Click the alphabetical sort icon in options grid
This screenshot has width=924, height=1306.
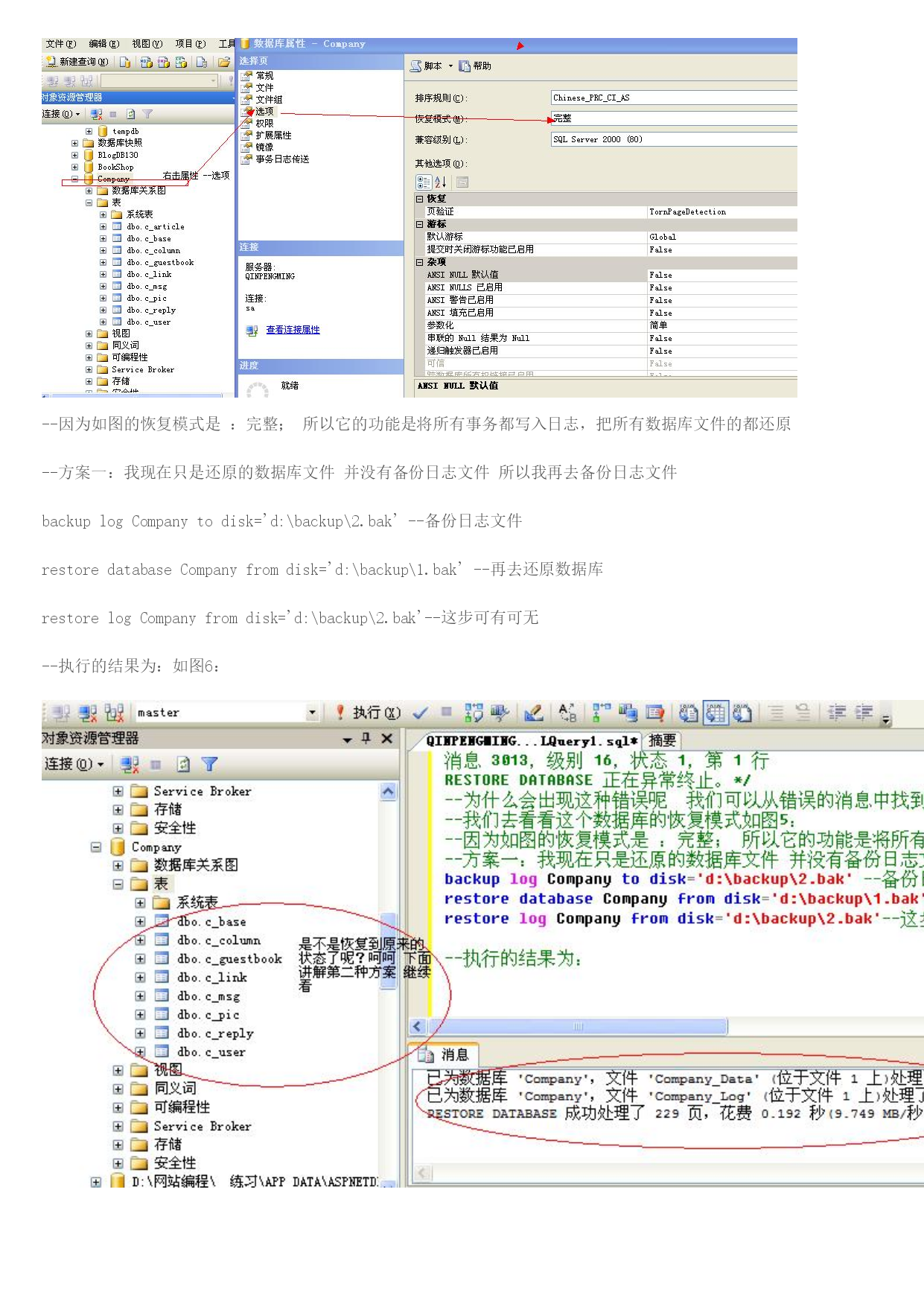point(441,182)
